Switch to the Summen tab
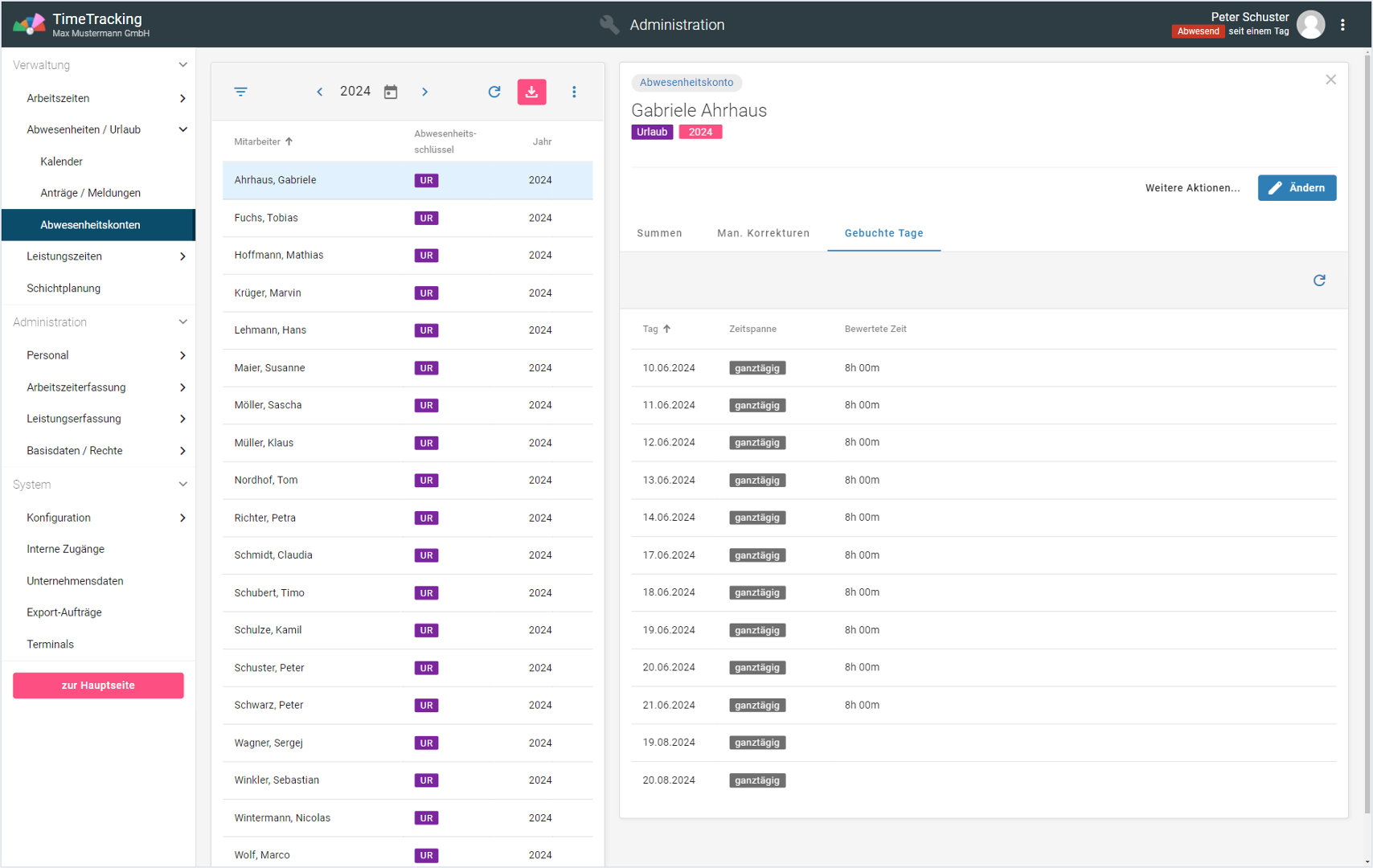 pos(659,233)
